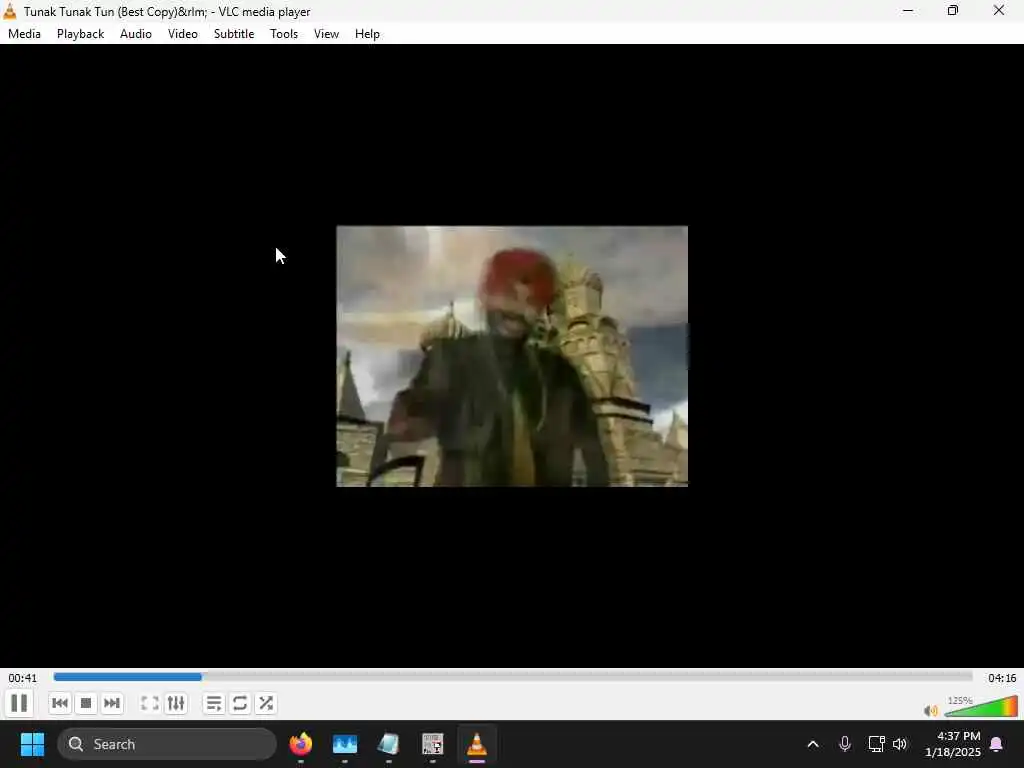Open microphone tray icon
The image size is (1024, 768).
844,744
